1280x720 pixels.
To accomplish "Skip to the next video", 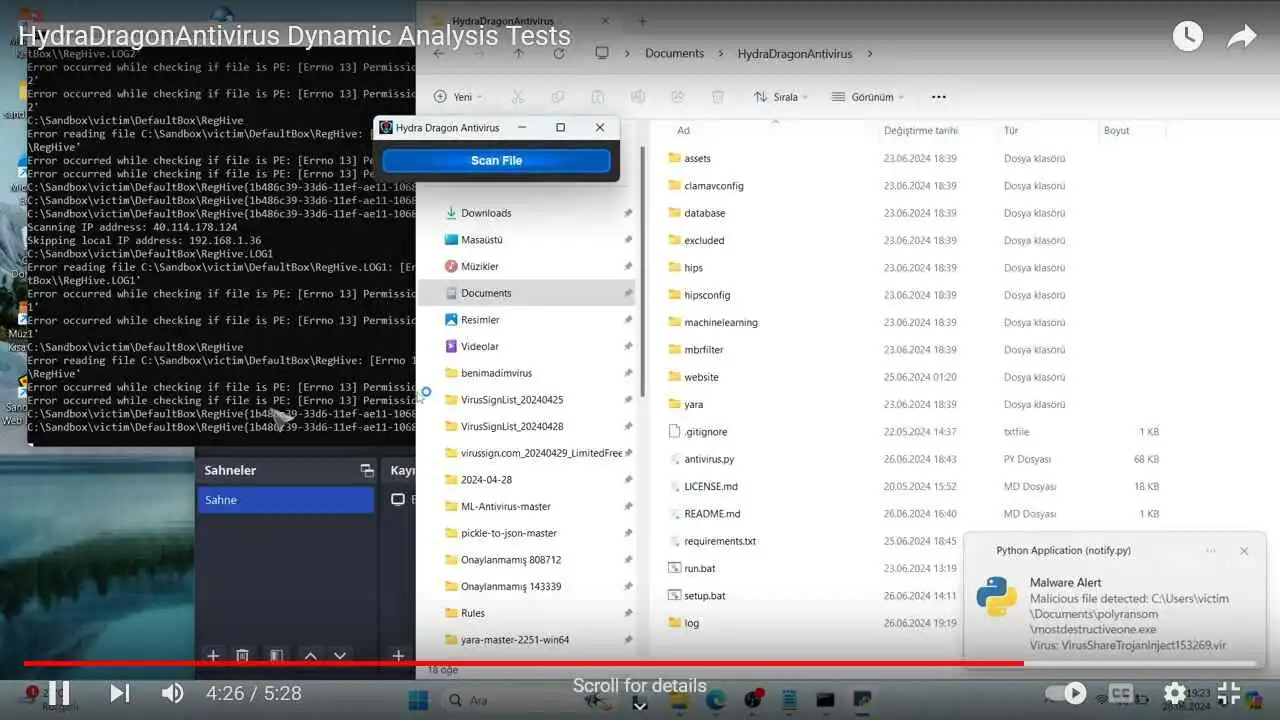I will tap(119, 692).
